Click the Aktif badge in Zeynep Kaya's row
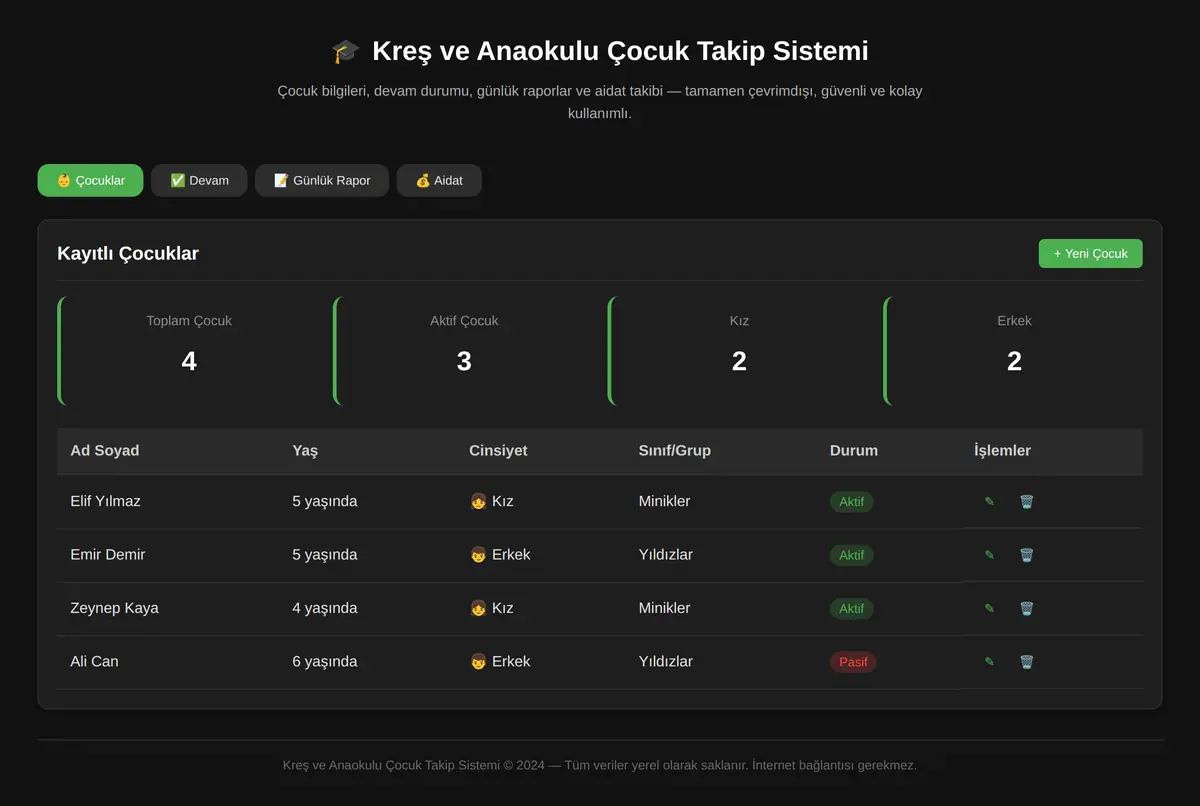Screen dimensions: 1200x806 [x=852, y=608]
